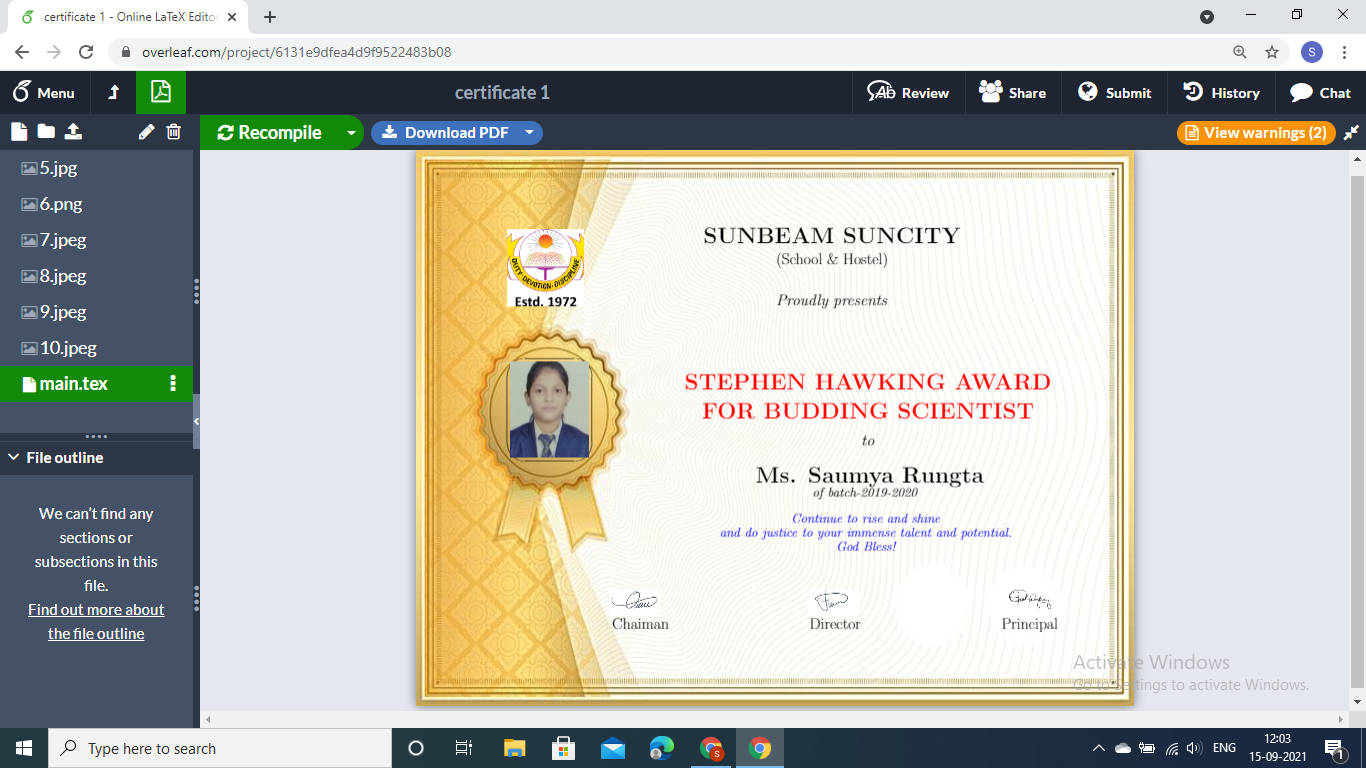
Task: Open Mail app from taskbar
Action: (x=612, y=748)
